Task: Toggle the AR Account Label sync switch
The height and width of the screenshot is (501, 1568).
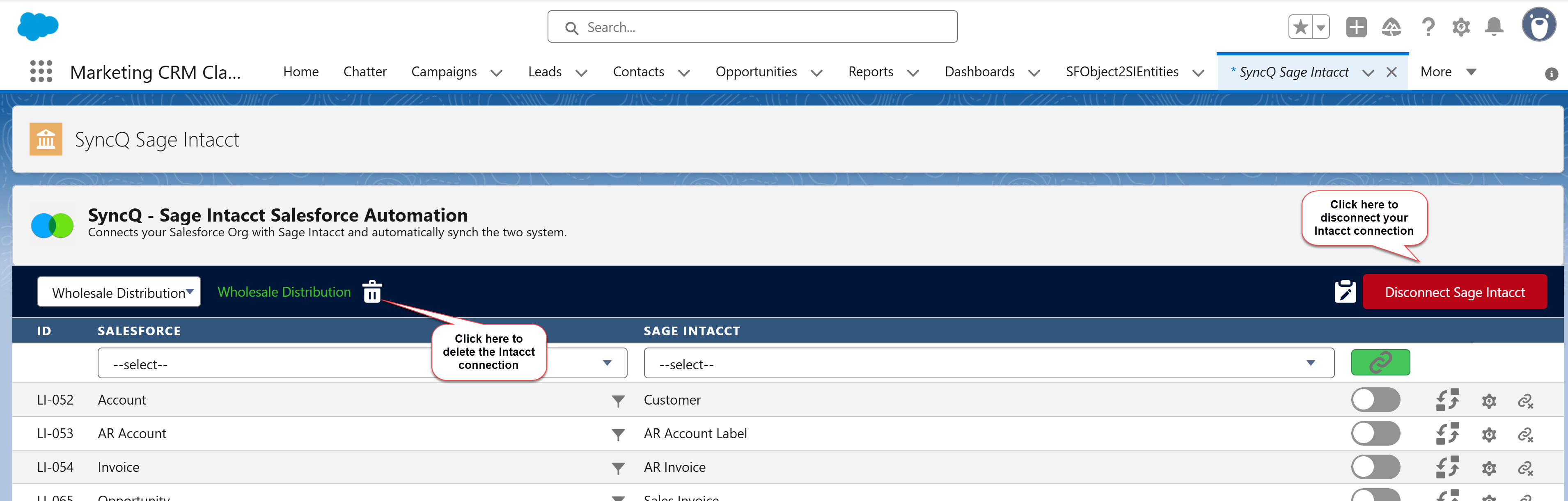Action: (1375, 433)
